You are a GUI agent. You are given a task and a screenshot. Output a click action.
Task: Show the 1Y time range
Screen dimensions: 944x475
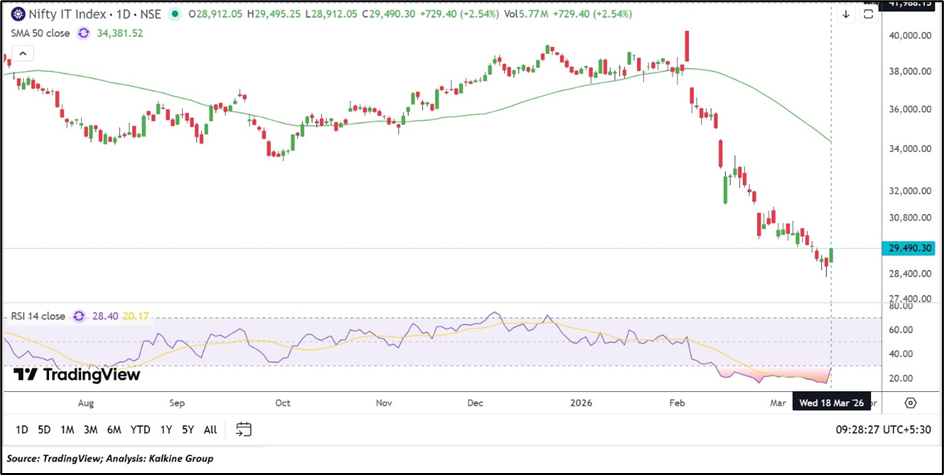click(166, 430)
